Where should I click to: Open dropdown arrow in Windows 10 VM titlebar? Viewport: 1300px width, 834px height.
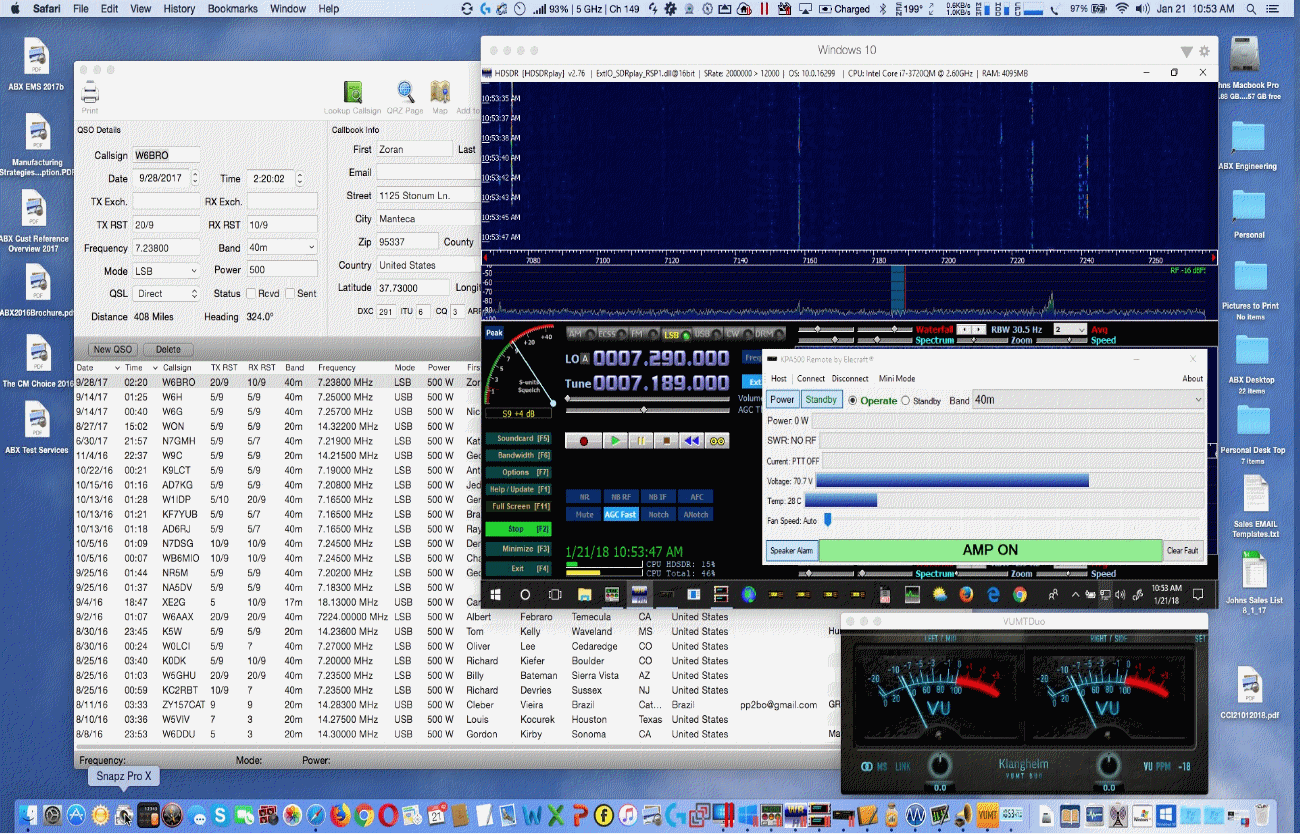(1186, 51)
